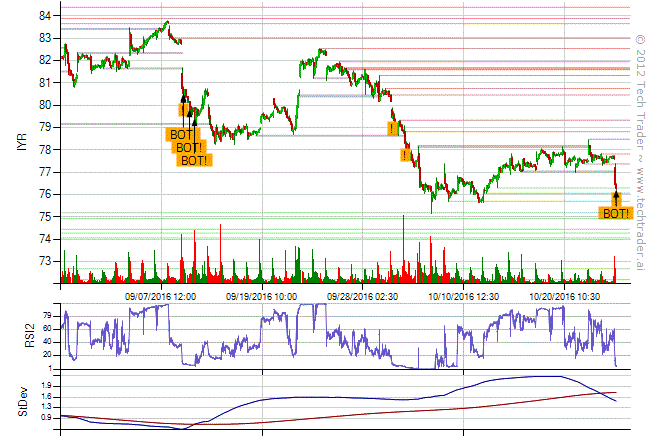The height and width of the screenshot is (448, 657).
Task: Click the orange exclamation marker near price 78
Action: tap(405, 155)
